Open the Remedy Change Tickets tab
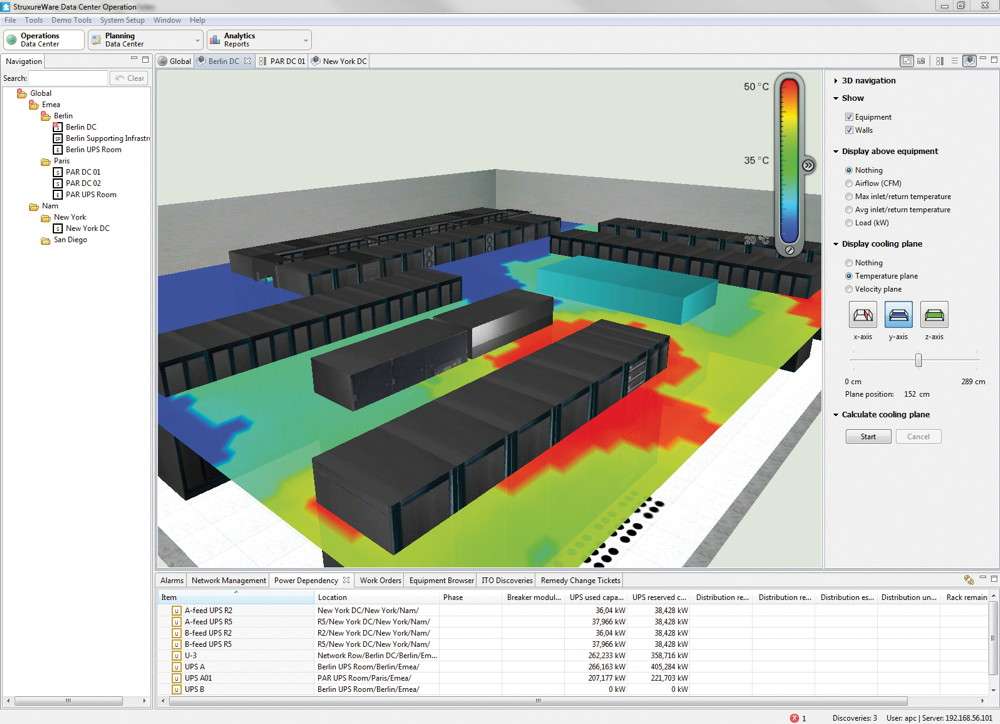This screenshot has height=724, width=1000. tap(580, 580)
